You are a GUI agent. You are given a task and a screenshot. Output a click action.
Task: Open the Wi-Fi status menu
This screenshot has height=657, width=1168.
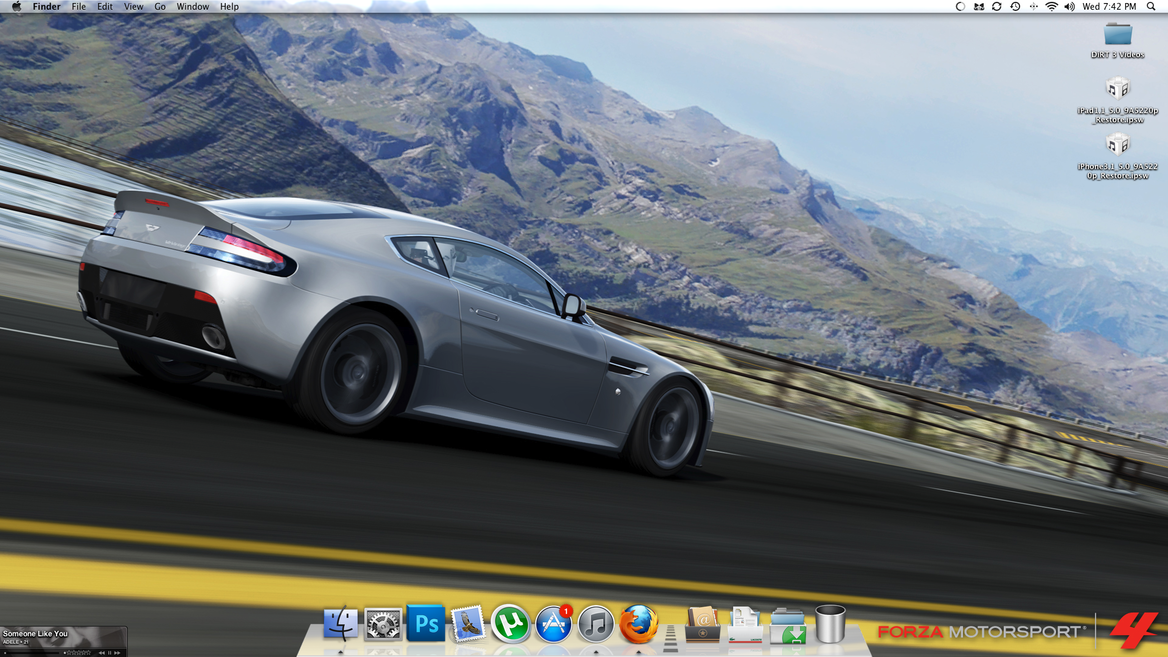1051,7
